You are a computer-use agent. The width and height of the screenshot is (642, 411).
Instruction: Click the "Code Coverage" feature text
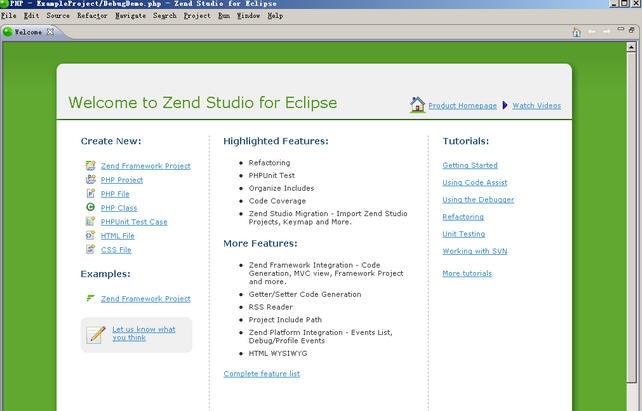pos(277,201)
